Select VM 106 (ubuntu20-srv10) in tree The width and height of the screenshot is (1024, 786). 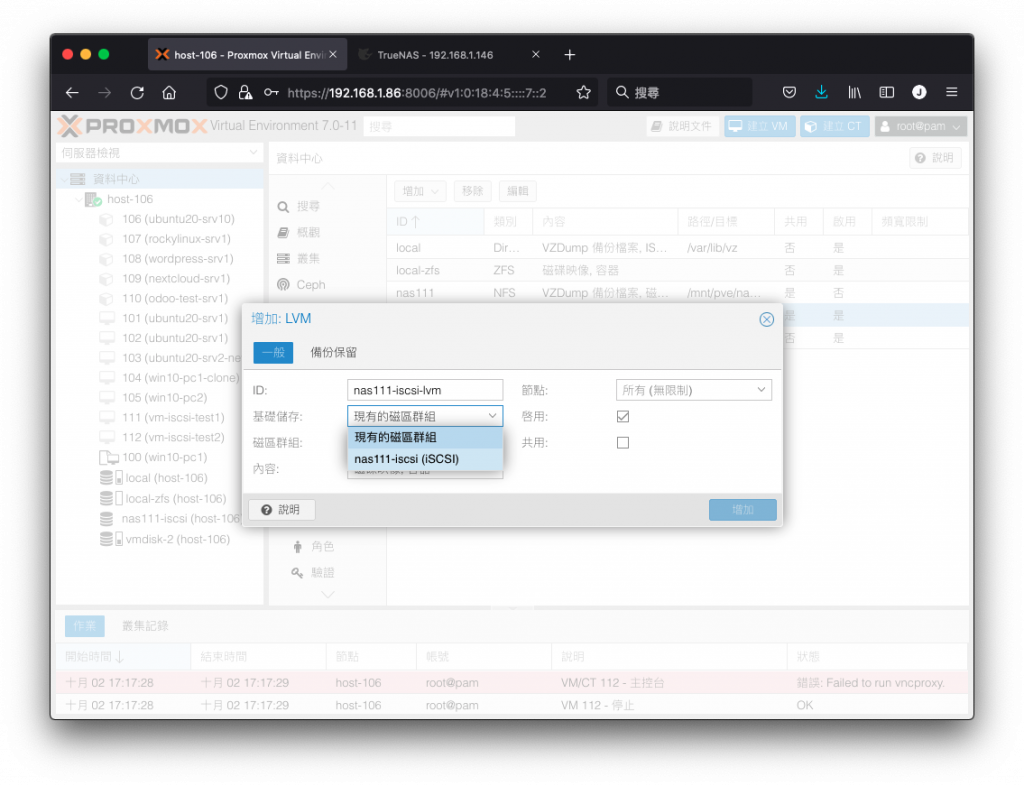tap(178, 219)
